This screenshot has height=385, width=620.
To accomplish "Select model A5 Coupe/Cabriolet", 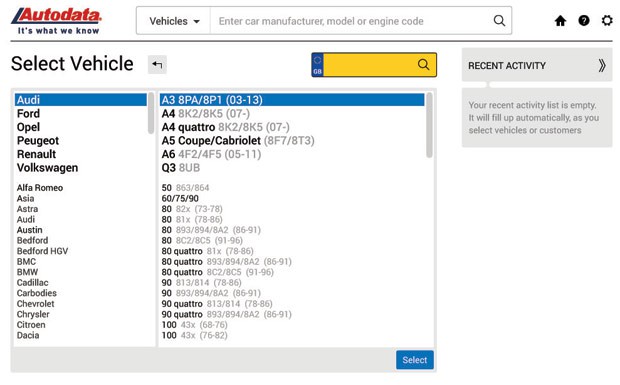I will 238,141.
